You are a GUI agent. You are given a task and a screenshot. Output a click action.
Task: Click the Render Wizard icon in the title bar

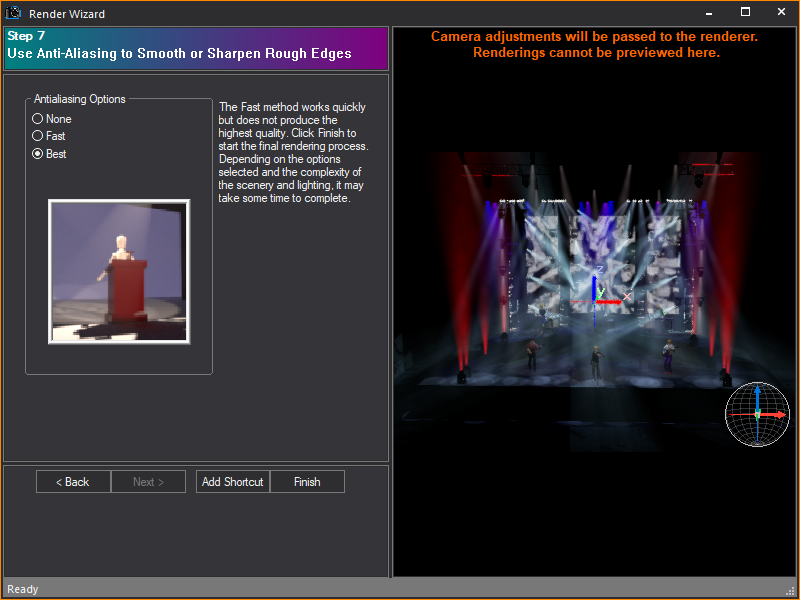(14, 13)
